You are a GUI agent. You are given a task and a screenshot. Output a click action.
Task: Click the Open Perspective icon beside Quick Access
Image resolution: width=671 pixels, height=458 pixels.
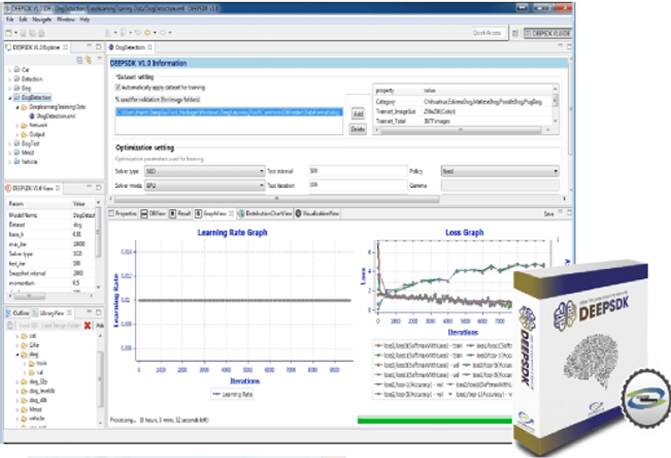tap(515, 33)
